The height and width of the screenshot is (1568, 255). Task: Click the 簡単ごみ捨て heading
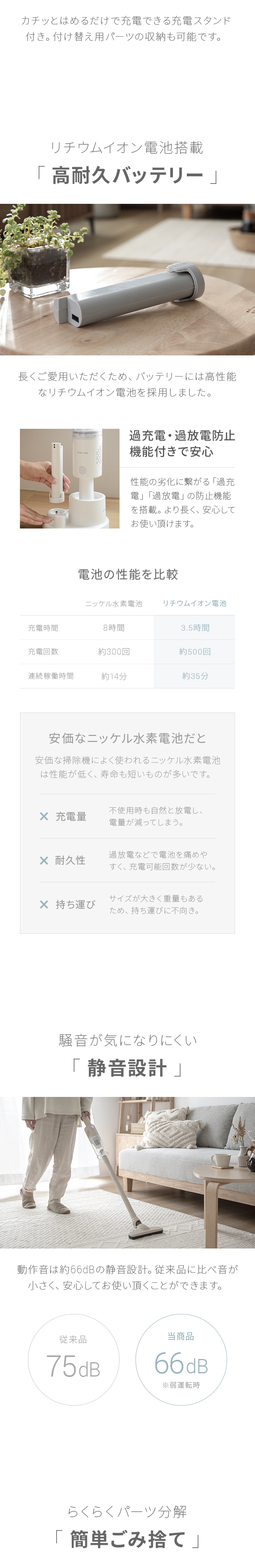coord(127,1539)
